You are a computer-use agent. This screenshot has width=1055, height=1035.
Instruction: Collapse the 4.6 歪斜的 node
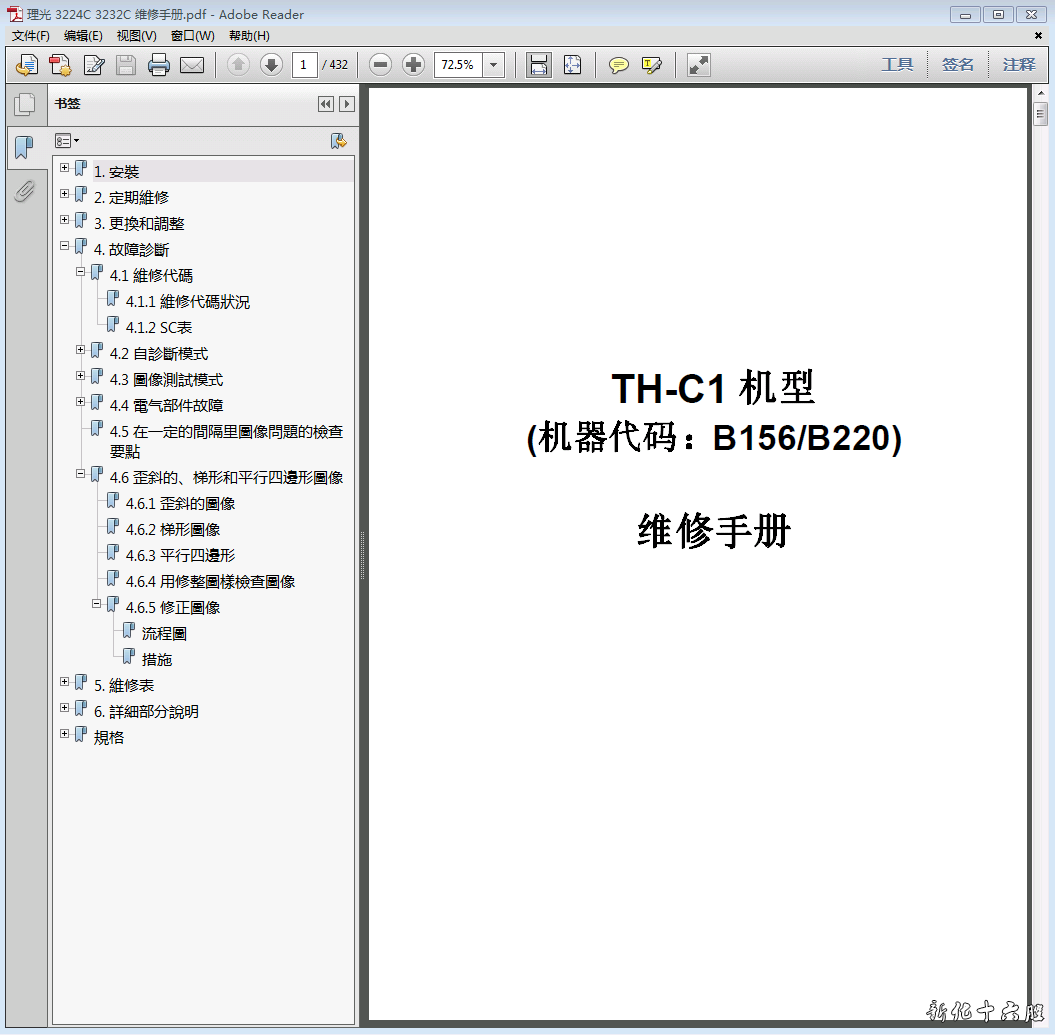coord(81,474)
